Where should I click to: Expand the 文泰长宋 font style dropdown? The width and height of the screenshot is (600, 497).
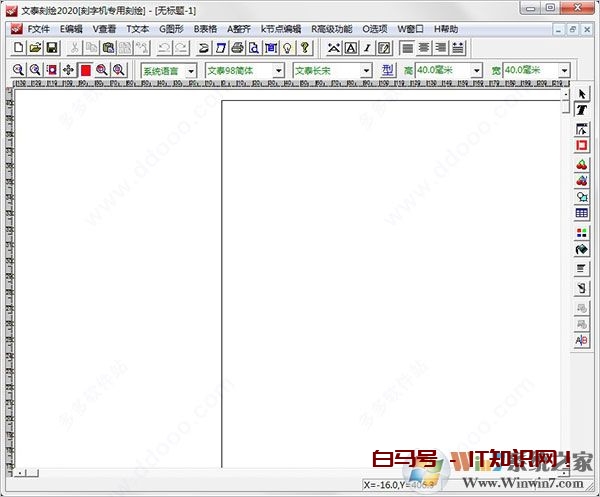365,71
